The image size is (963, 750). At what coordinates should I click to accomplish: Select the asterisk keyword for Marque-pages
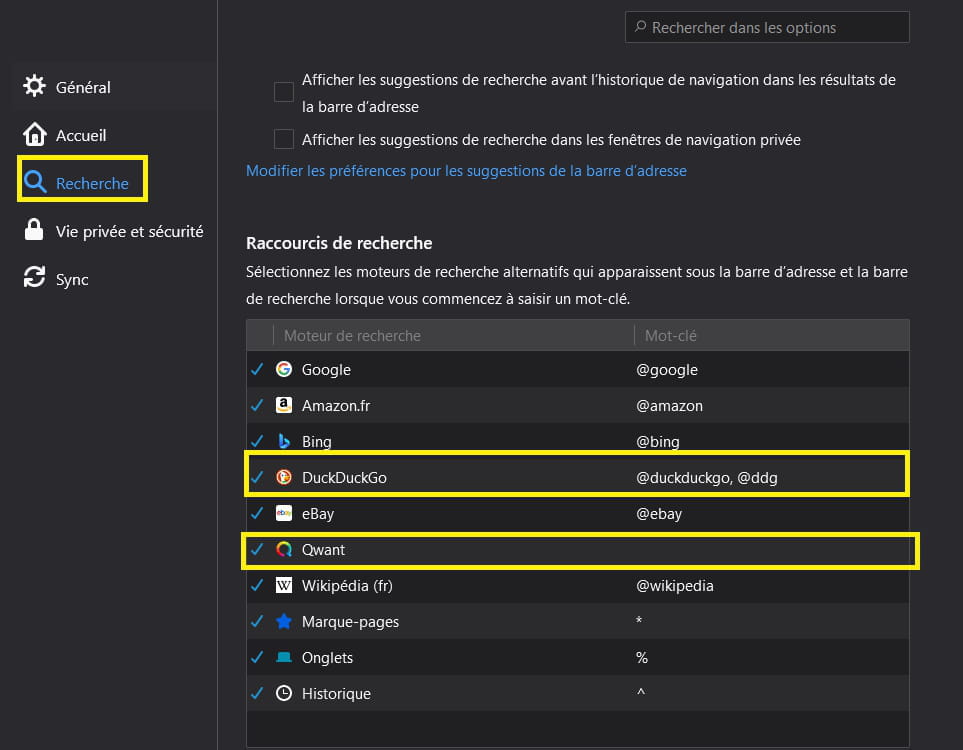coord(639,620)
